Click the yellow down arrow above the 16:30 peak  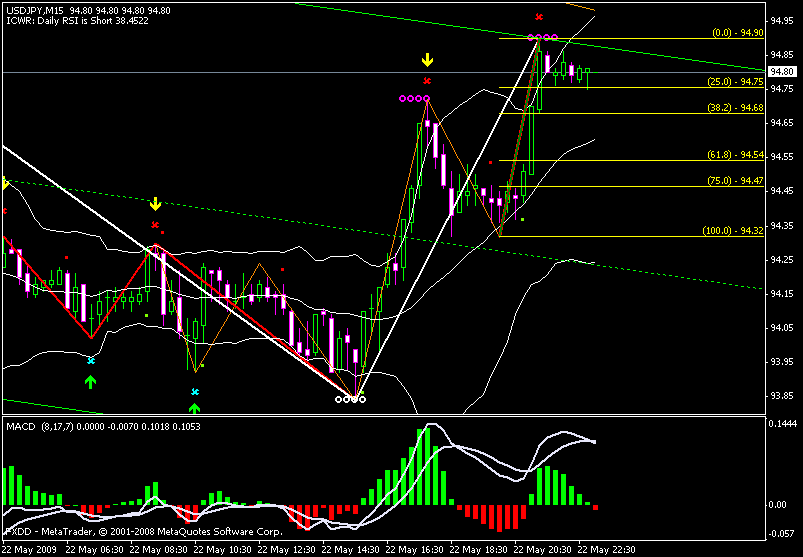click(x=427, y=61)
